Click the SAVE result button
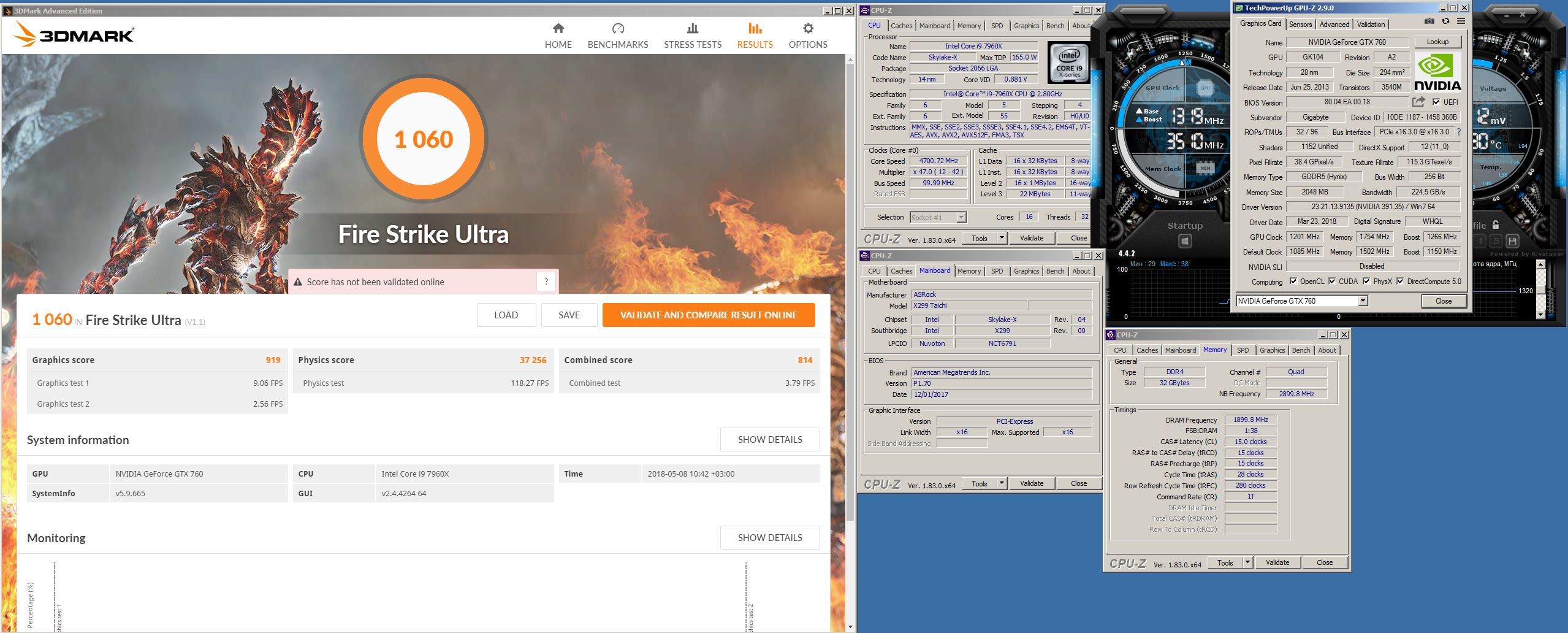The image size is (1568, 633). click(569, 315)
